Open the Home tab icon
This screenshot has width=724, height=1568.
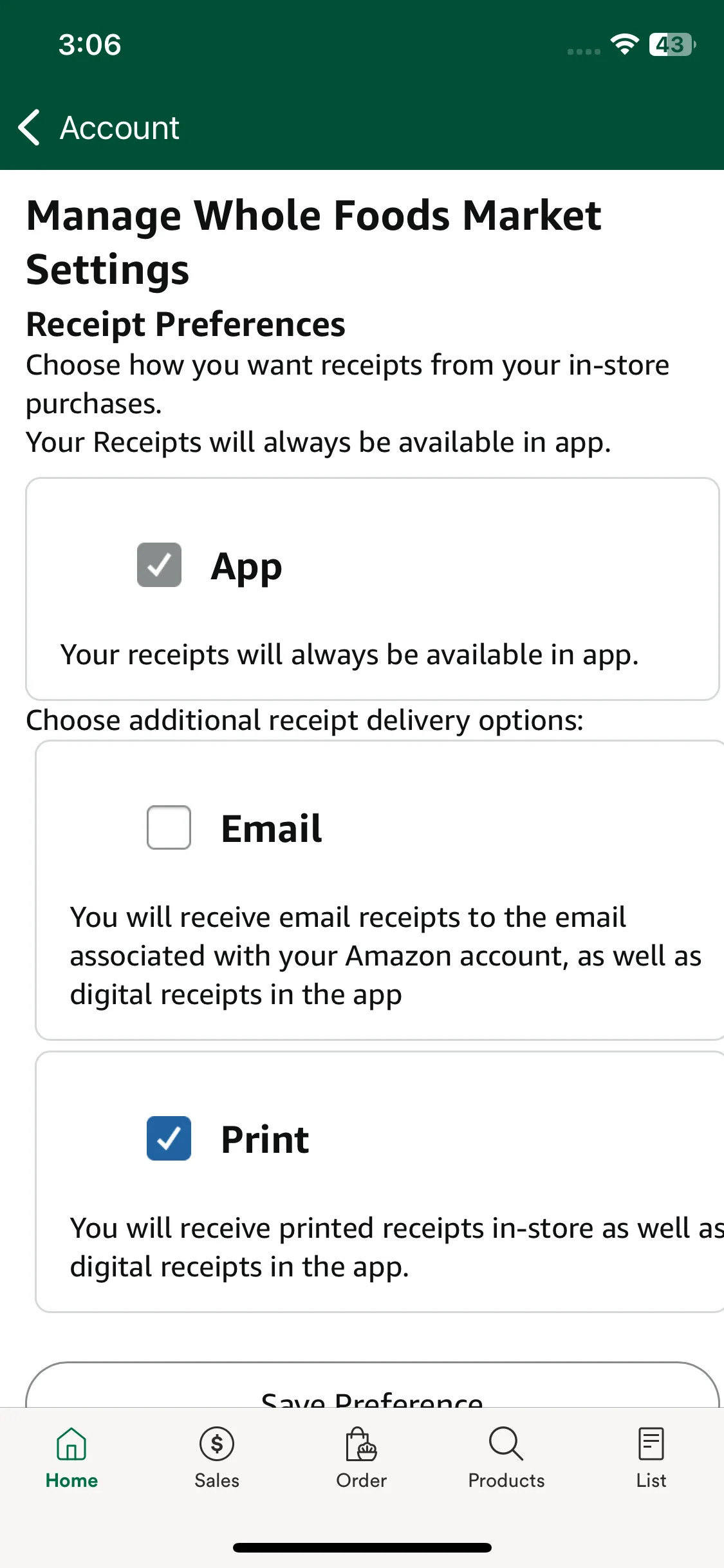71,1444
